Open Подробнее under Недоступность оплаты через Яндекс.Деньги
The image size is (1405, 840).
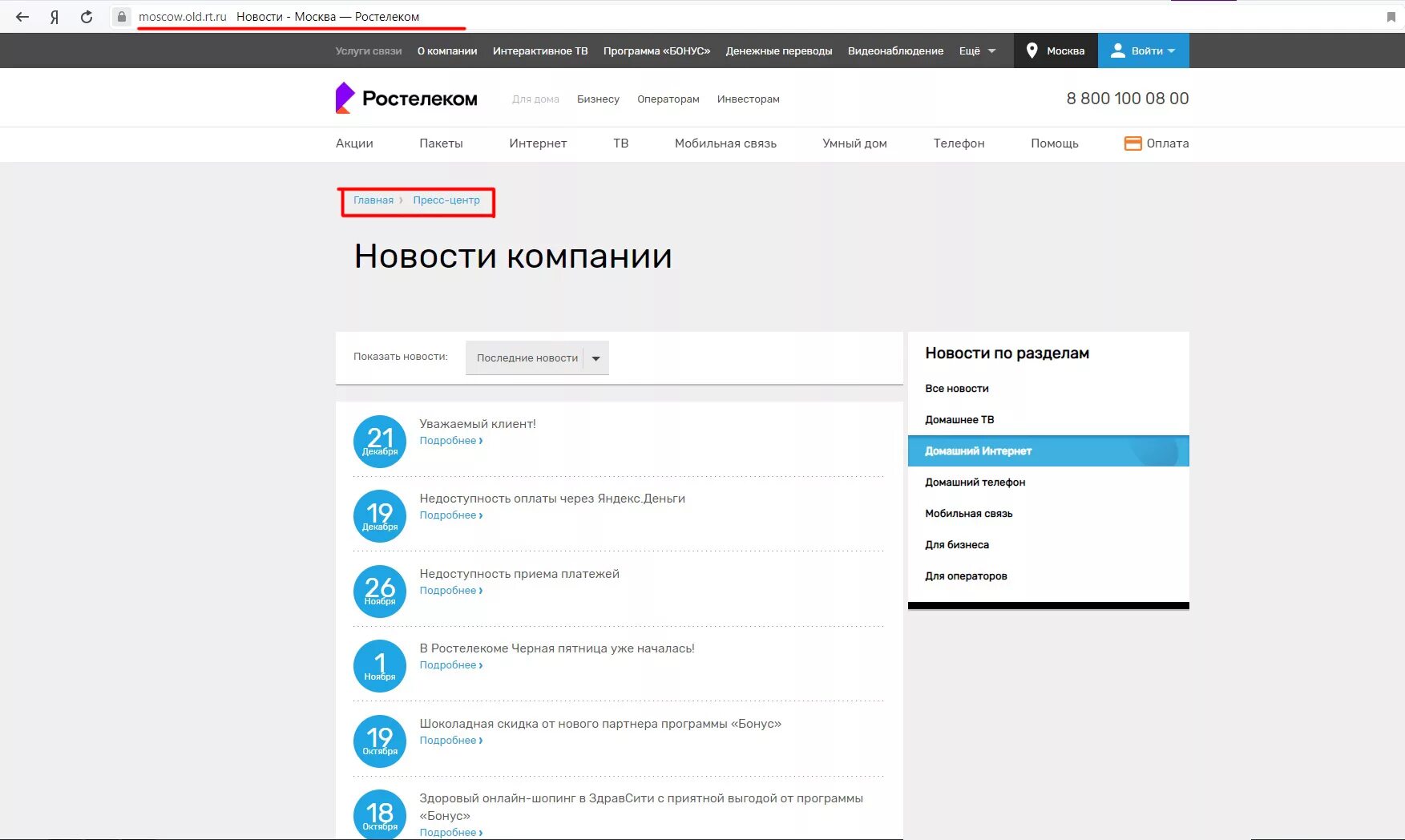451,515
